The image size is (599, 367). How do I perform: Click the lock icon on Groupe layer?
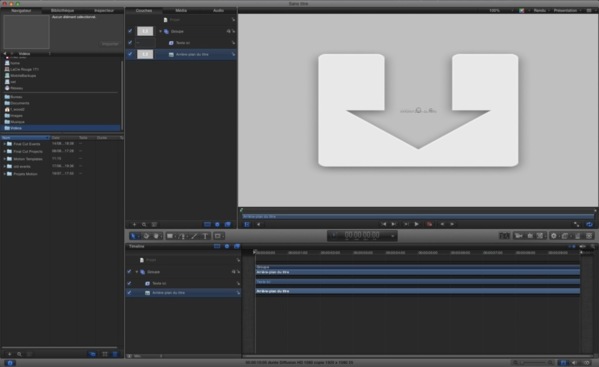pyautogui.click(x=228, y=31)
